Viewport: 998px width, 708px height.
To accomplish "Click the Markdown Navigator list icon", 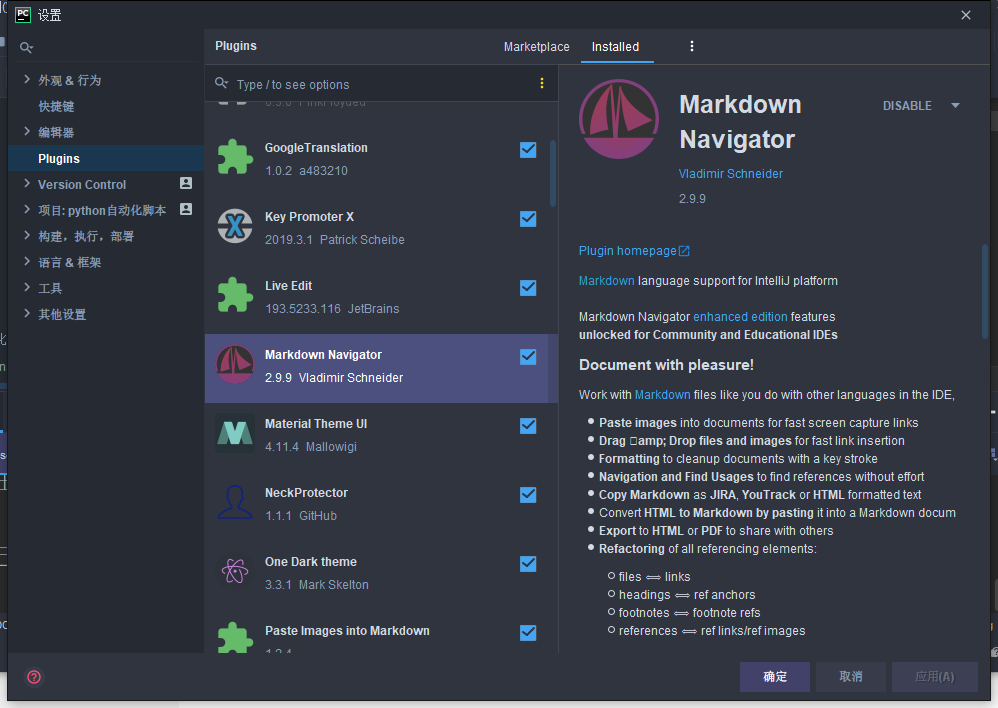I will click(x=235, y=364).
